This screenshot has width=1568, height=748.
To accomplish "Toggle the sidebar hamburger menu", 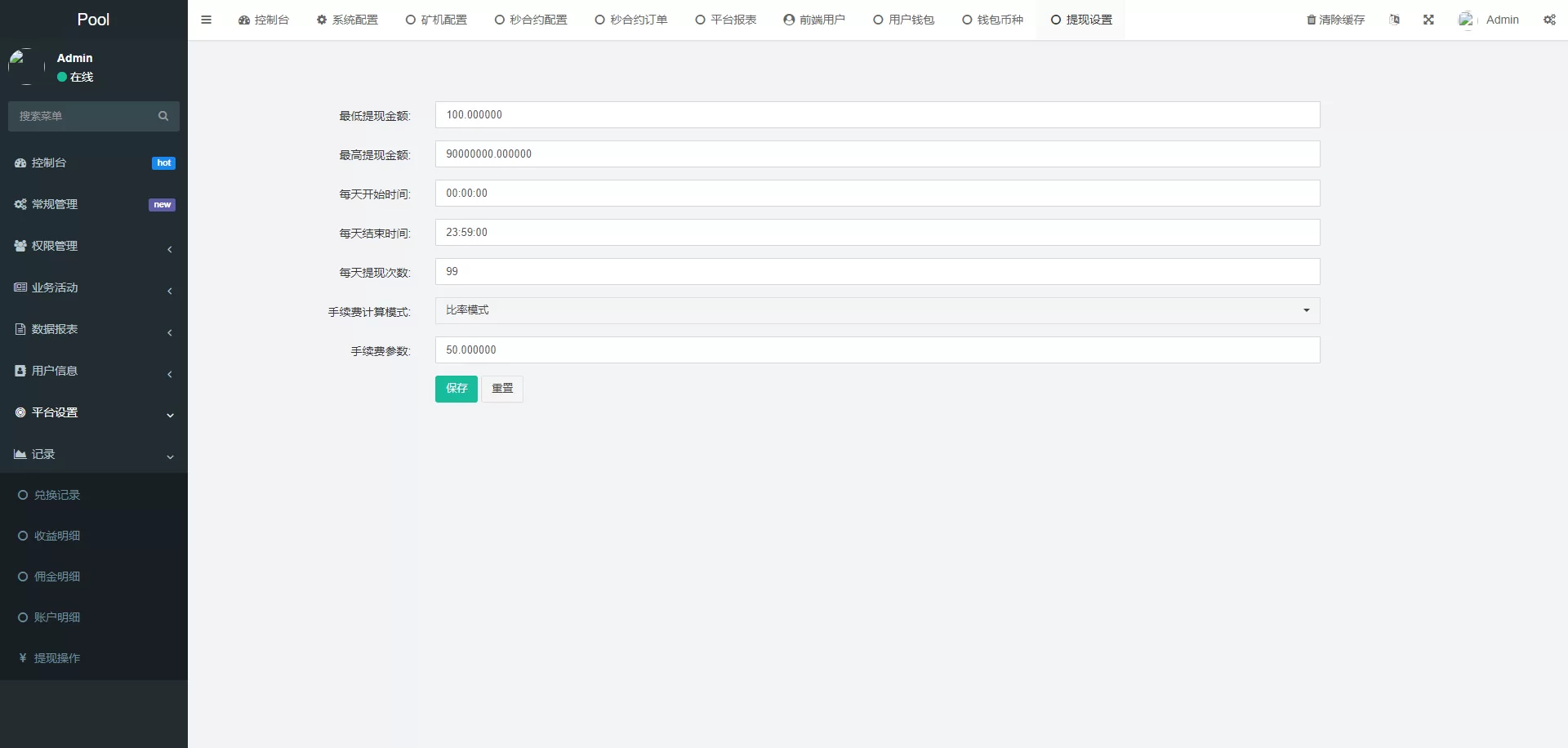I will click(206, 20).
